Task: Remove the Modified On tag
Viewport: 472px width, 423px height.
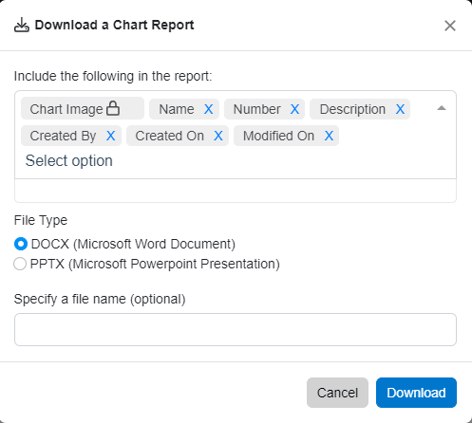Action: pos(329,136)
